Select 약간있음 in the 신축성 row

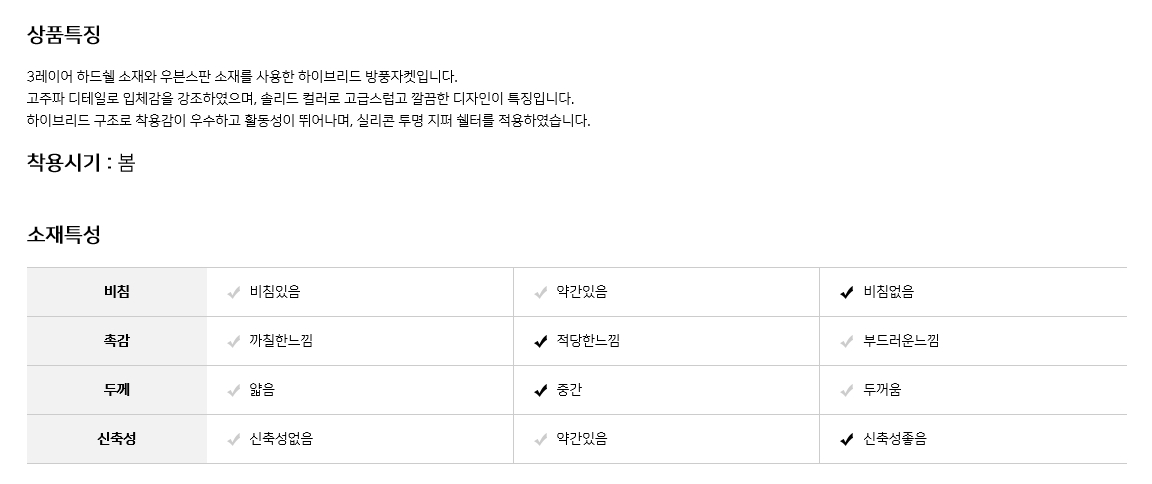(x=582, y=439)
